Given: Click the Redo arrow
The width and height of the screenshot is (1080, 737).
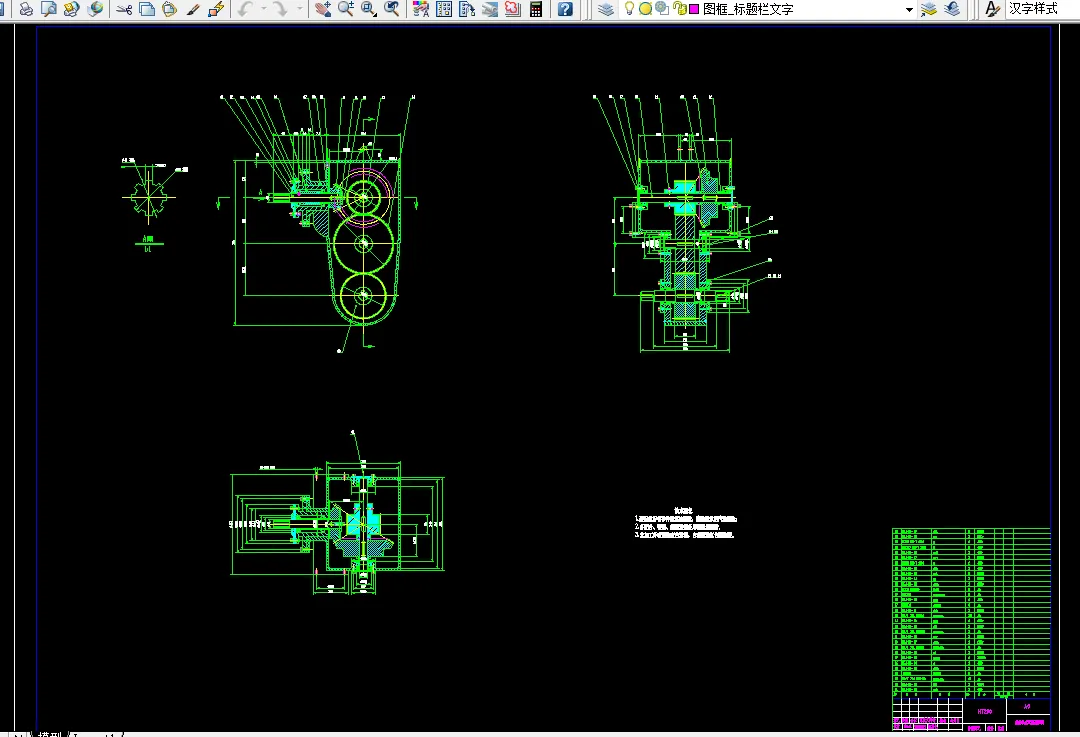Looking at the screenshot, I should pyautogui.click(x=280, y=9).
